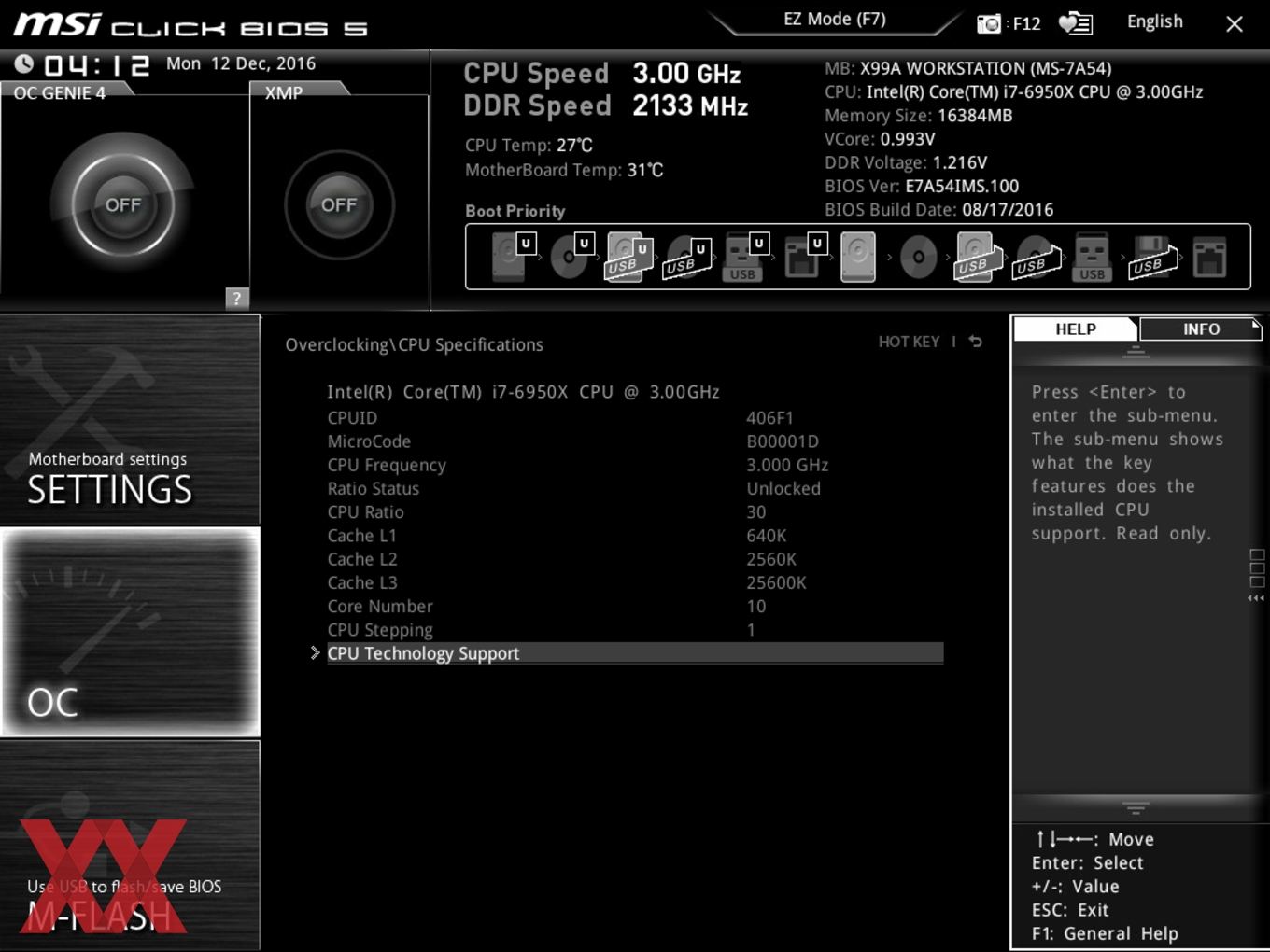Click the Cache L3 value 25600K

pos(776,582)
